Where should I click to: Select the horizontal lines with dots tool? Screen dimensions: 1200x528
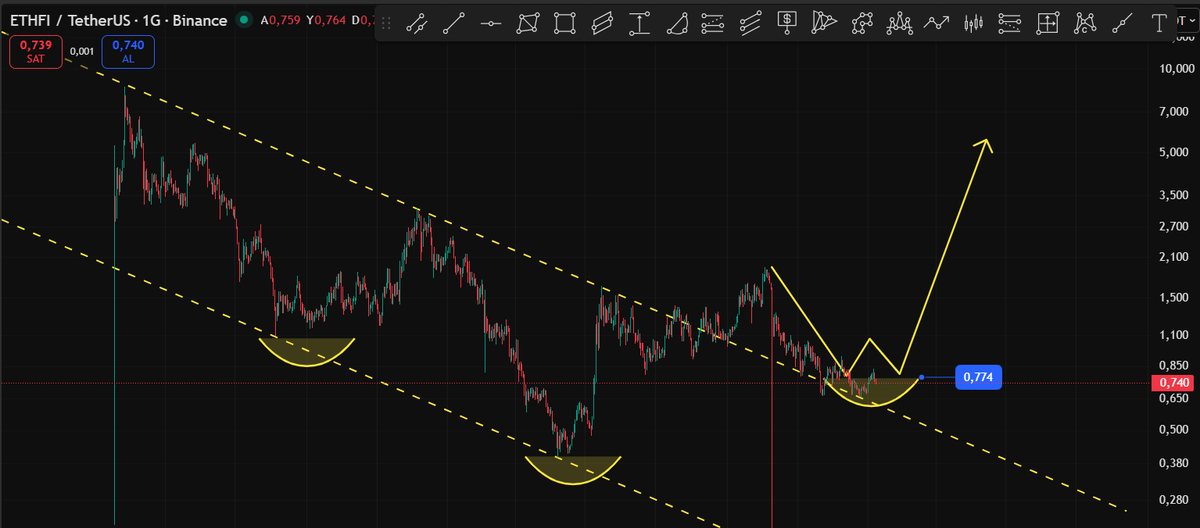pyautogui.click(x=1010, y=23)
